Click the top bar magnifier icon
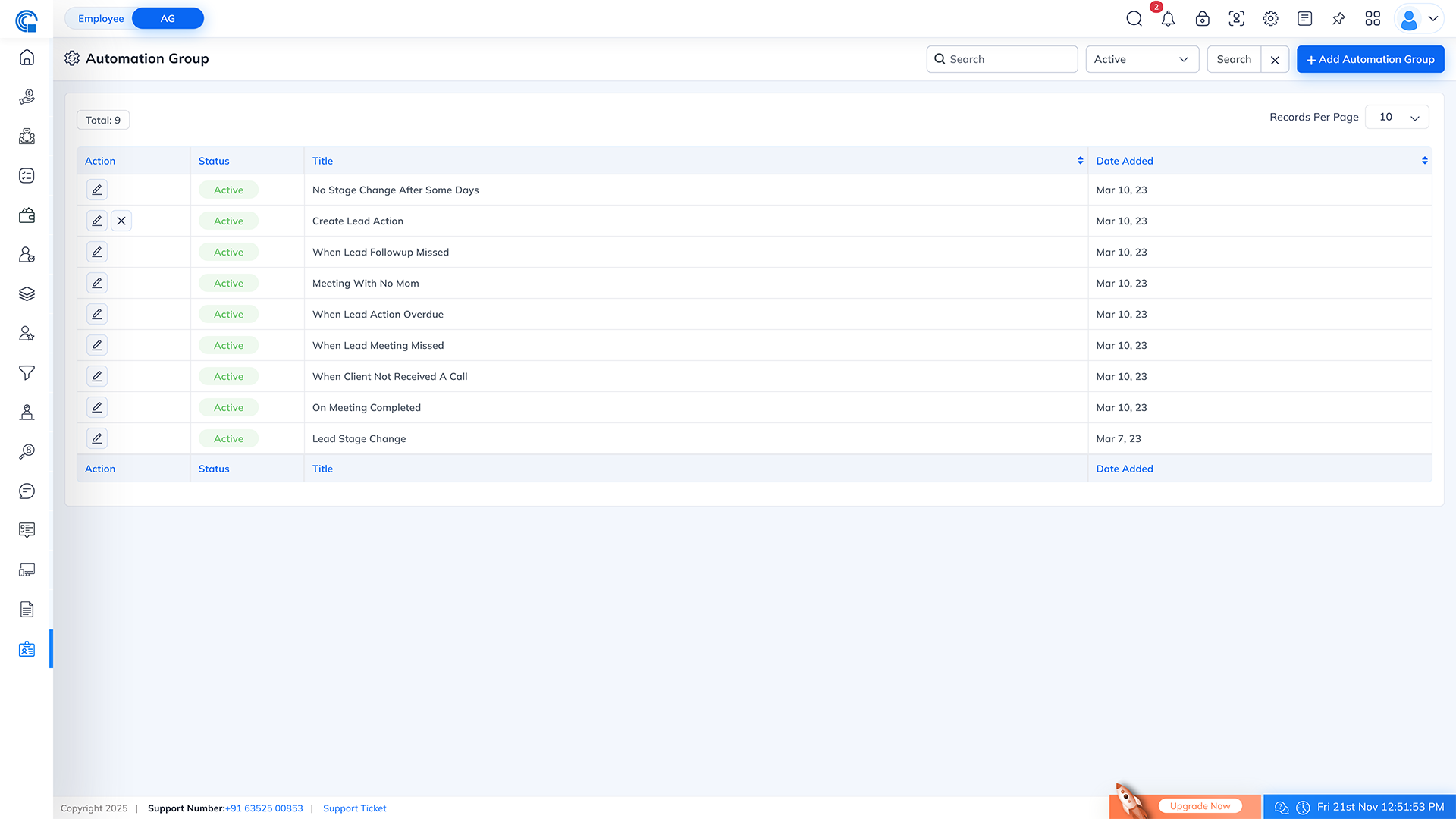 [1134, 19]
